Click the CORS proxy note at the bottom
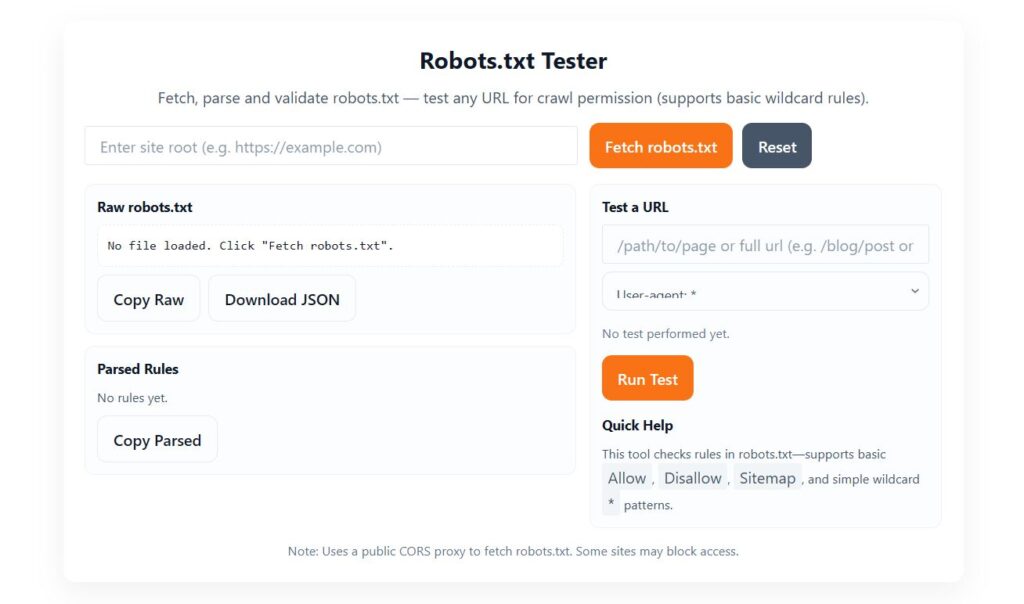The height and width of the screenshot is (604, 1024). coord(511,551)
